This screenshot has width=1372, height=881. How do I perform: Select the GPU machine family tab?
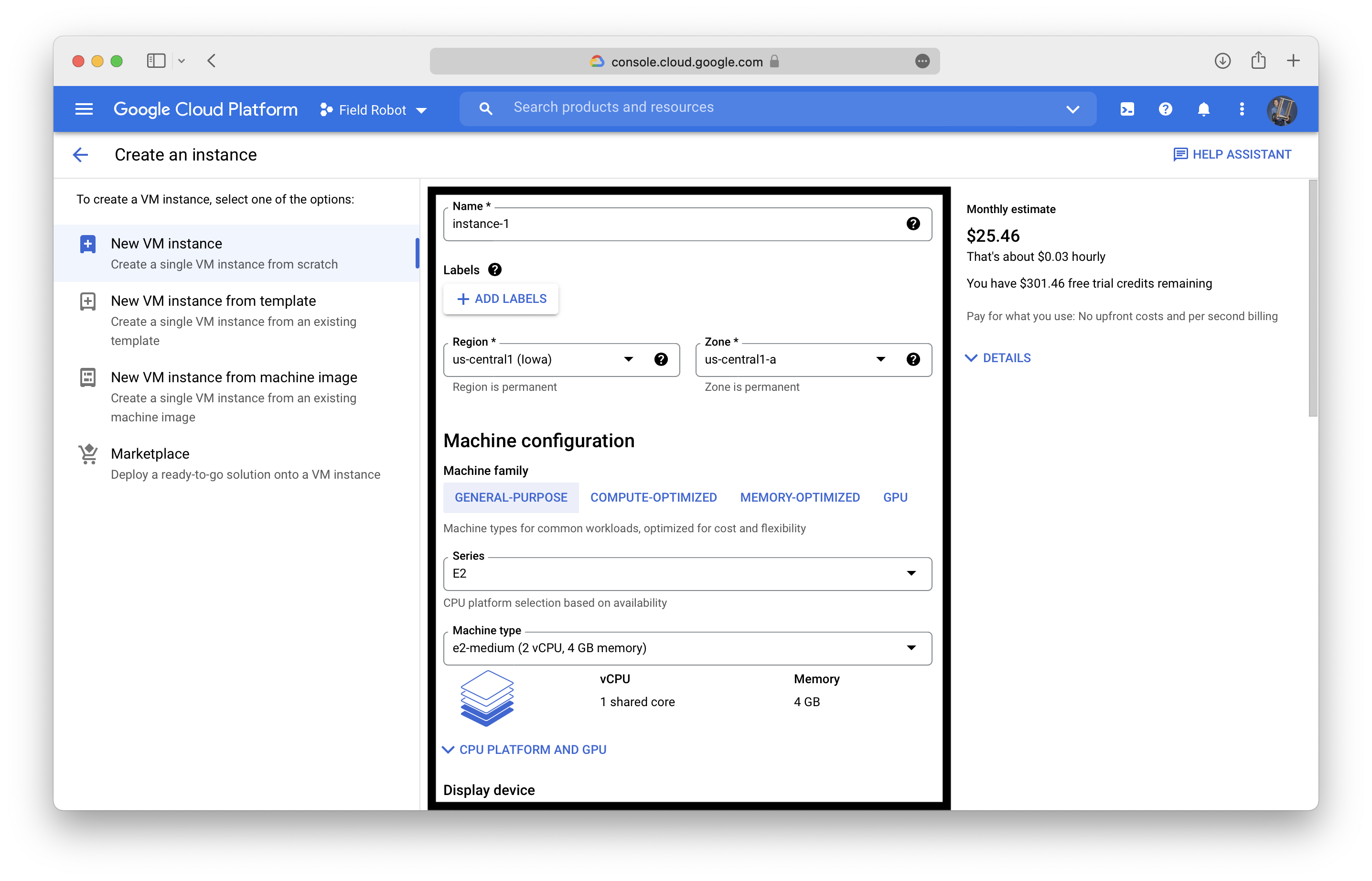[x=895, y=498]
